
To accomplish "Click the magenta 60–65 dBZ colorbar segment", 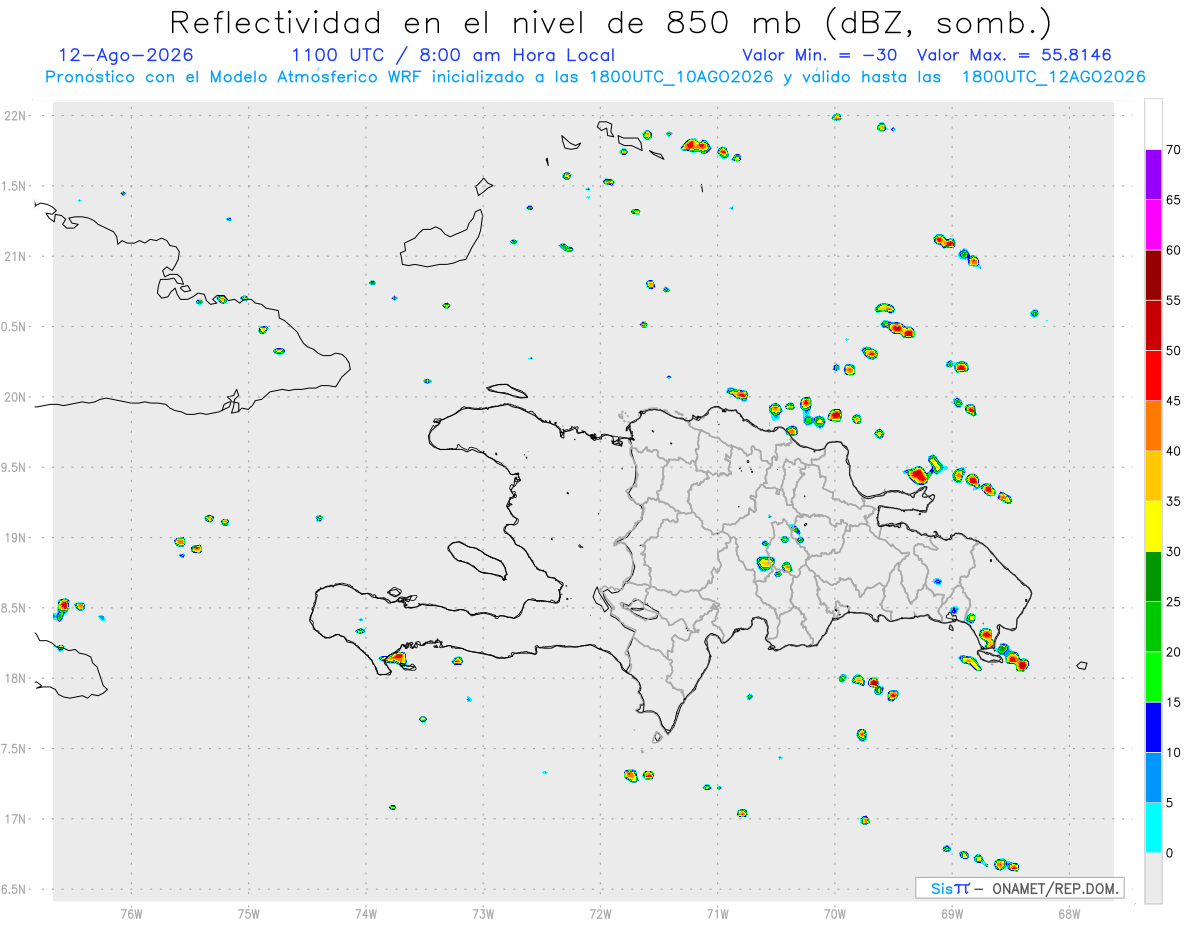I will pyautogui.click(x=1153, y=225).
